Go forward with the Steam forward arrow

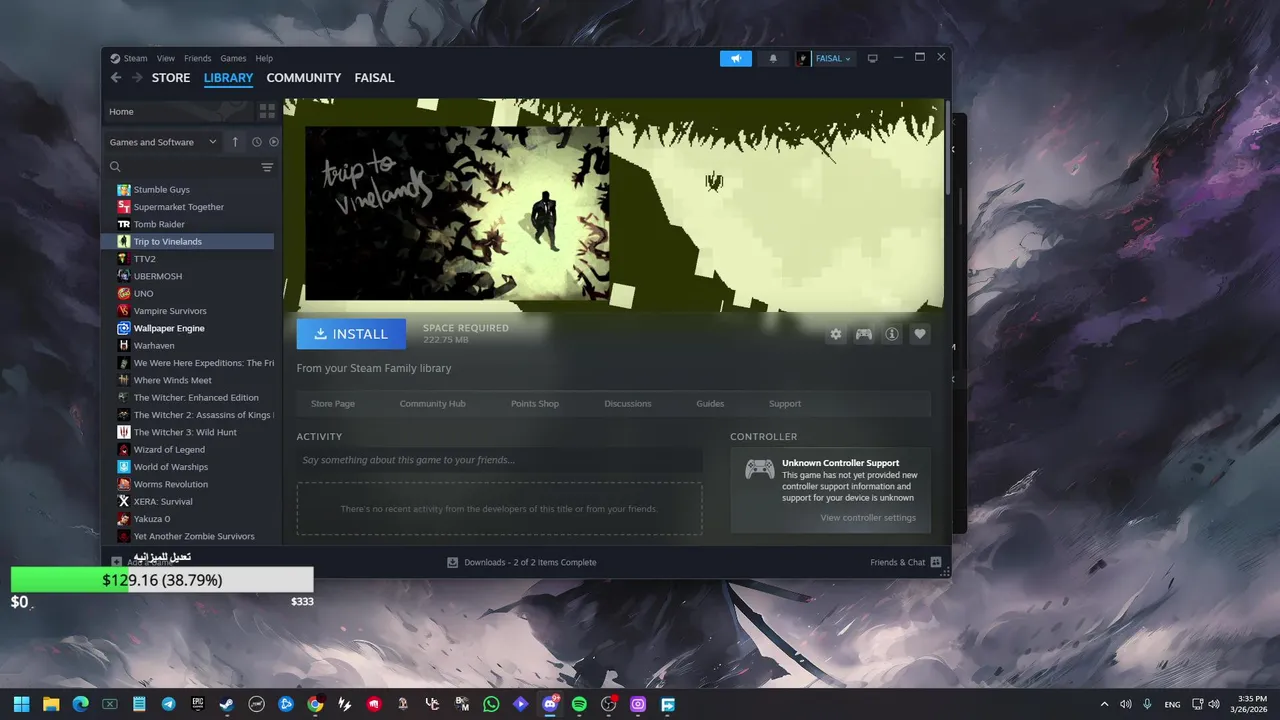(136, 78)
